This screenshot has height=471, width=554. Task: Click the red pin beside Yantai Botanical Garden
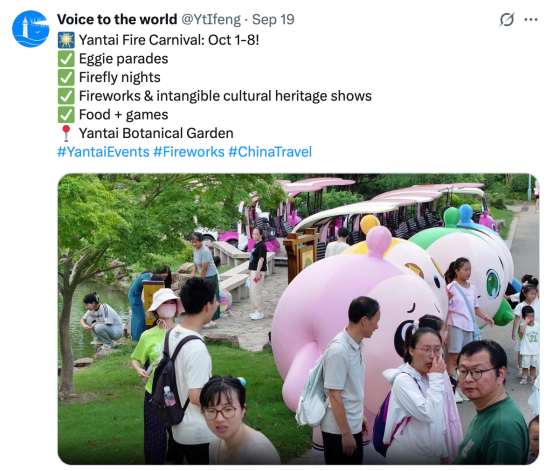tap(66, 134)
